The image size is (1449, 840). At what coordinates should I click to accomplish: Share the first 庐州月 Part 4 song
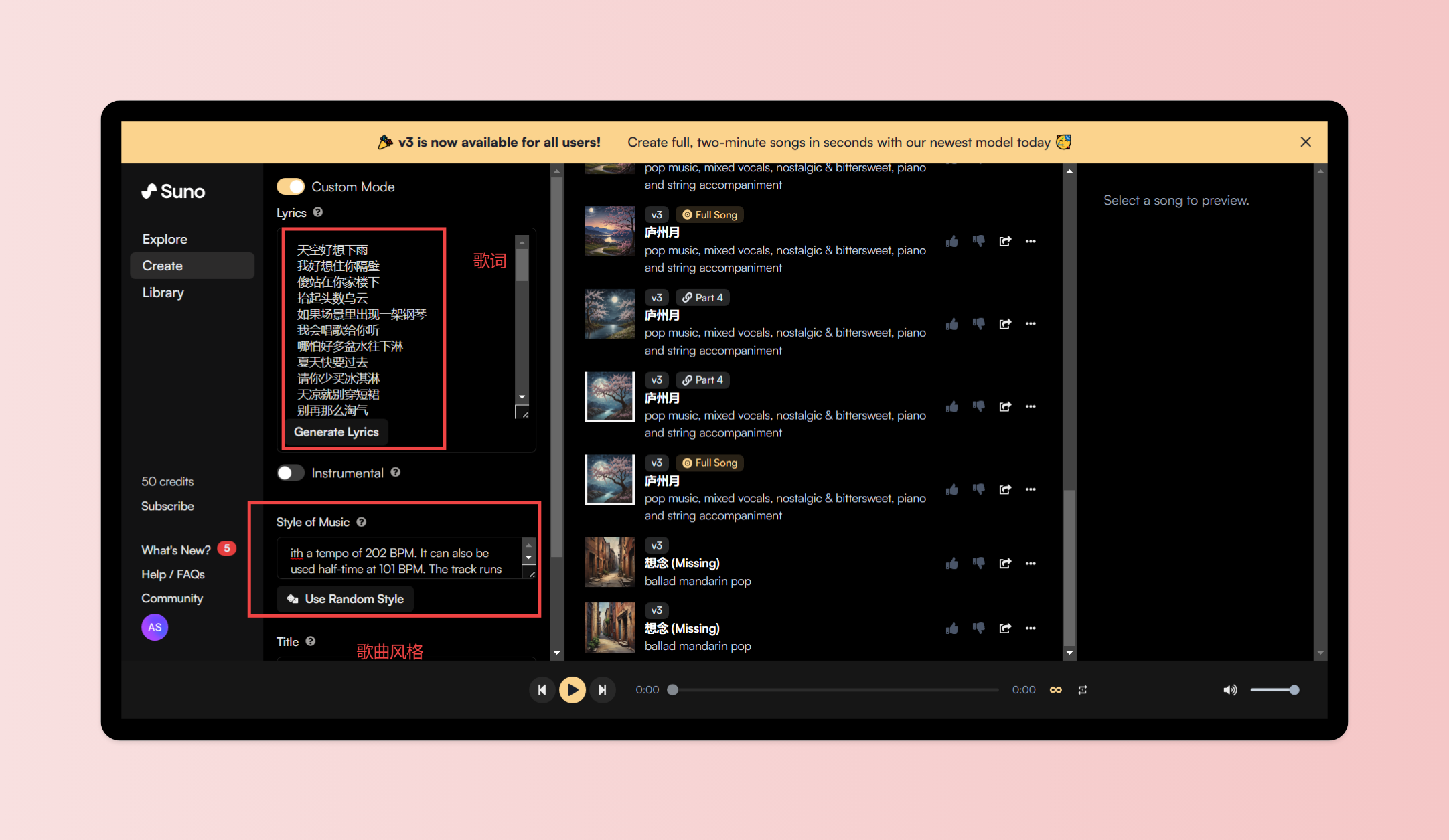click(1004, 324)
